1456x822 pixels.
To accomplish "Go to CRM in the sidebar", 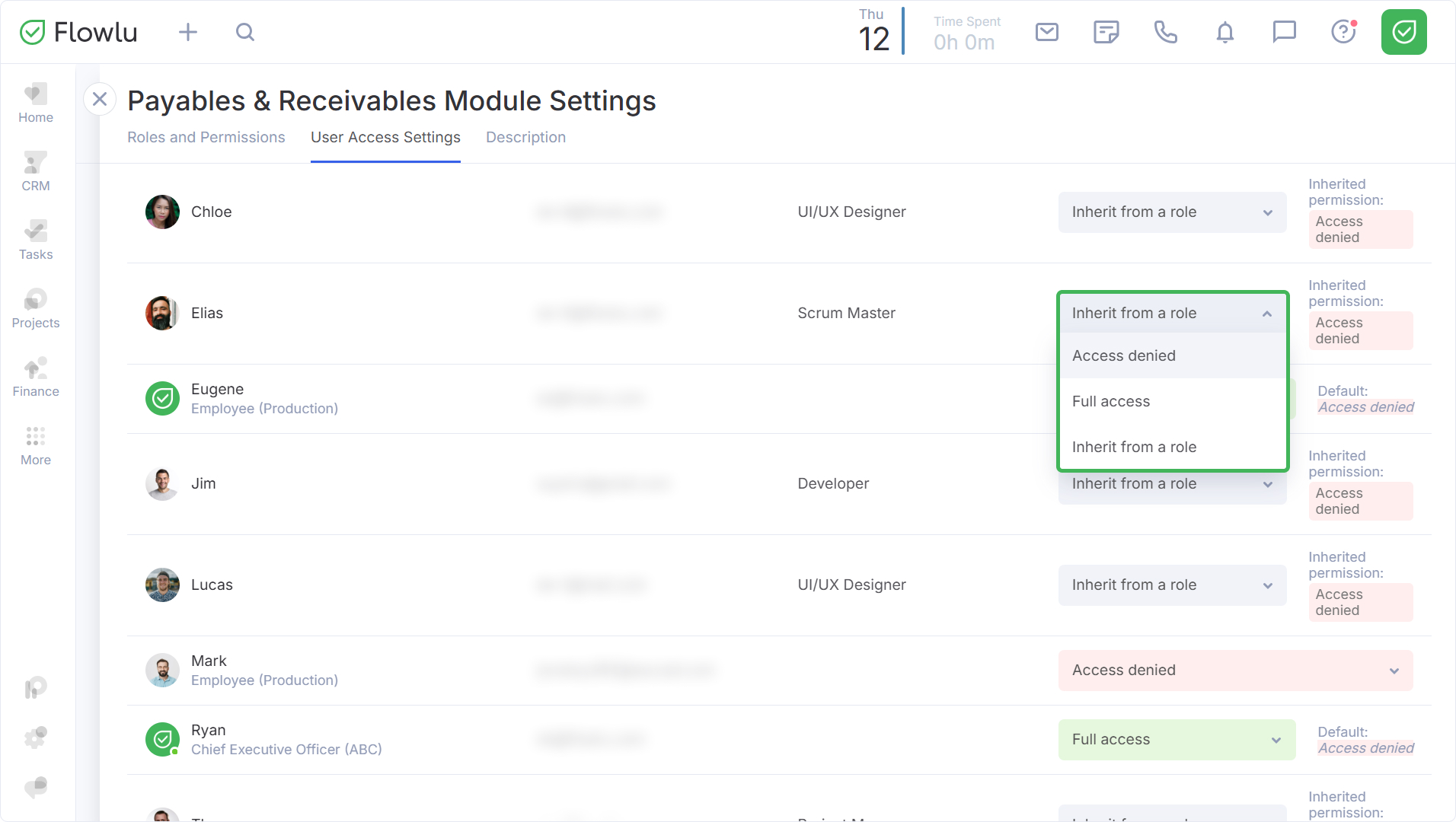I will 36,171.
